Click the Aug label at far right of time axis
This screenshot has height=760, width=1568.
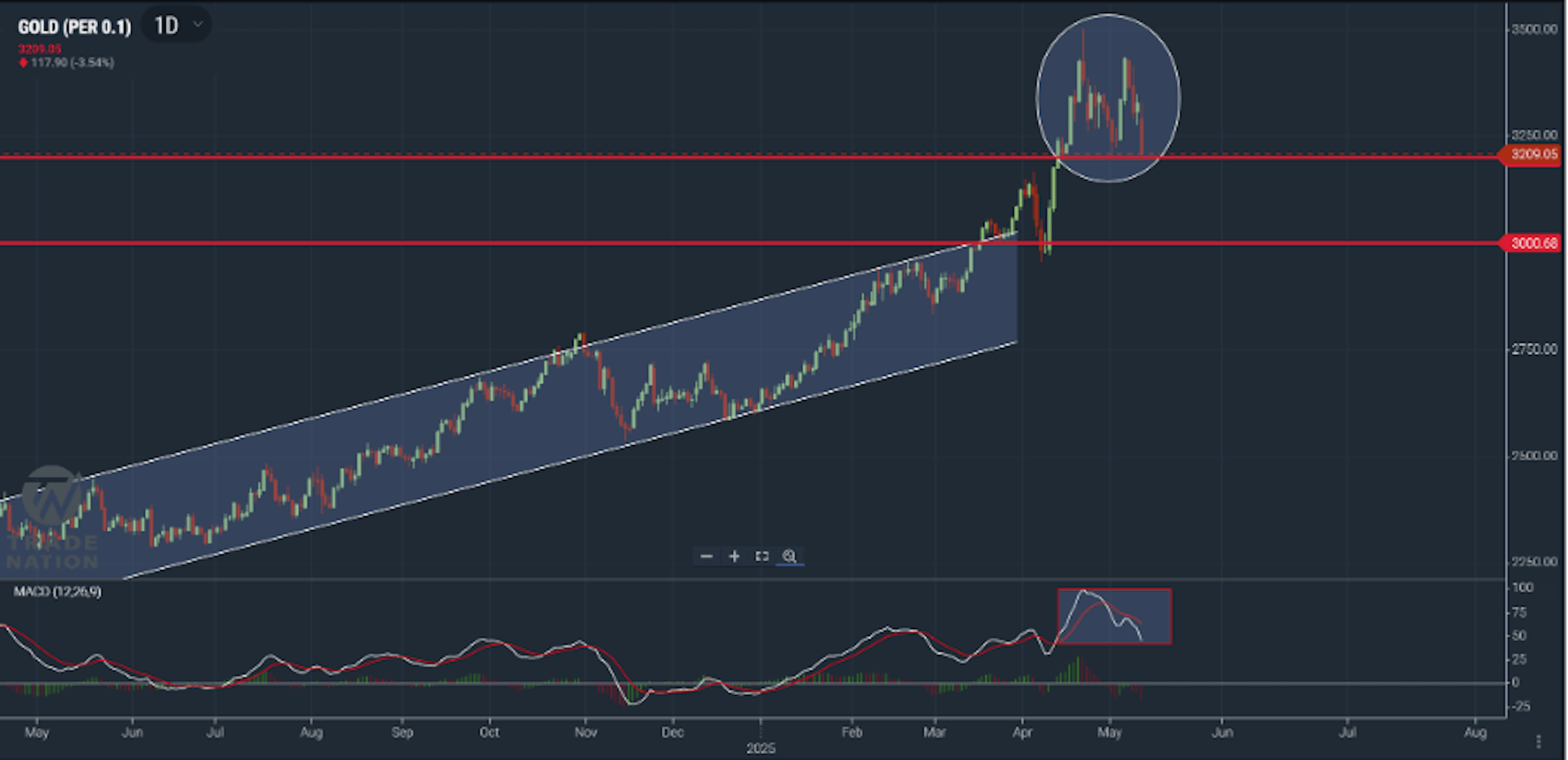point(1475,732)
